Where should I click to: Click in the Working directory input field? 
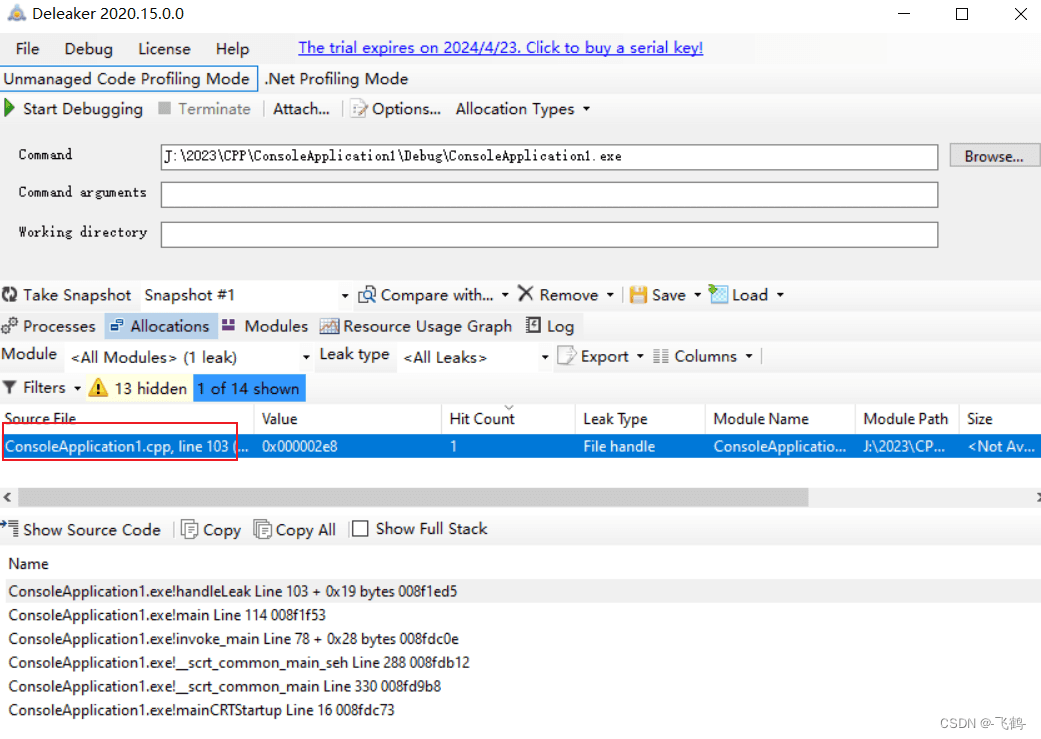click(549, 234)
